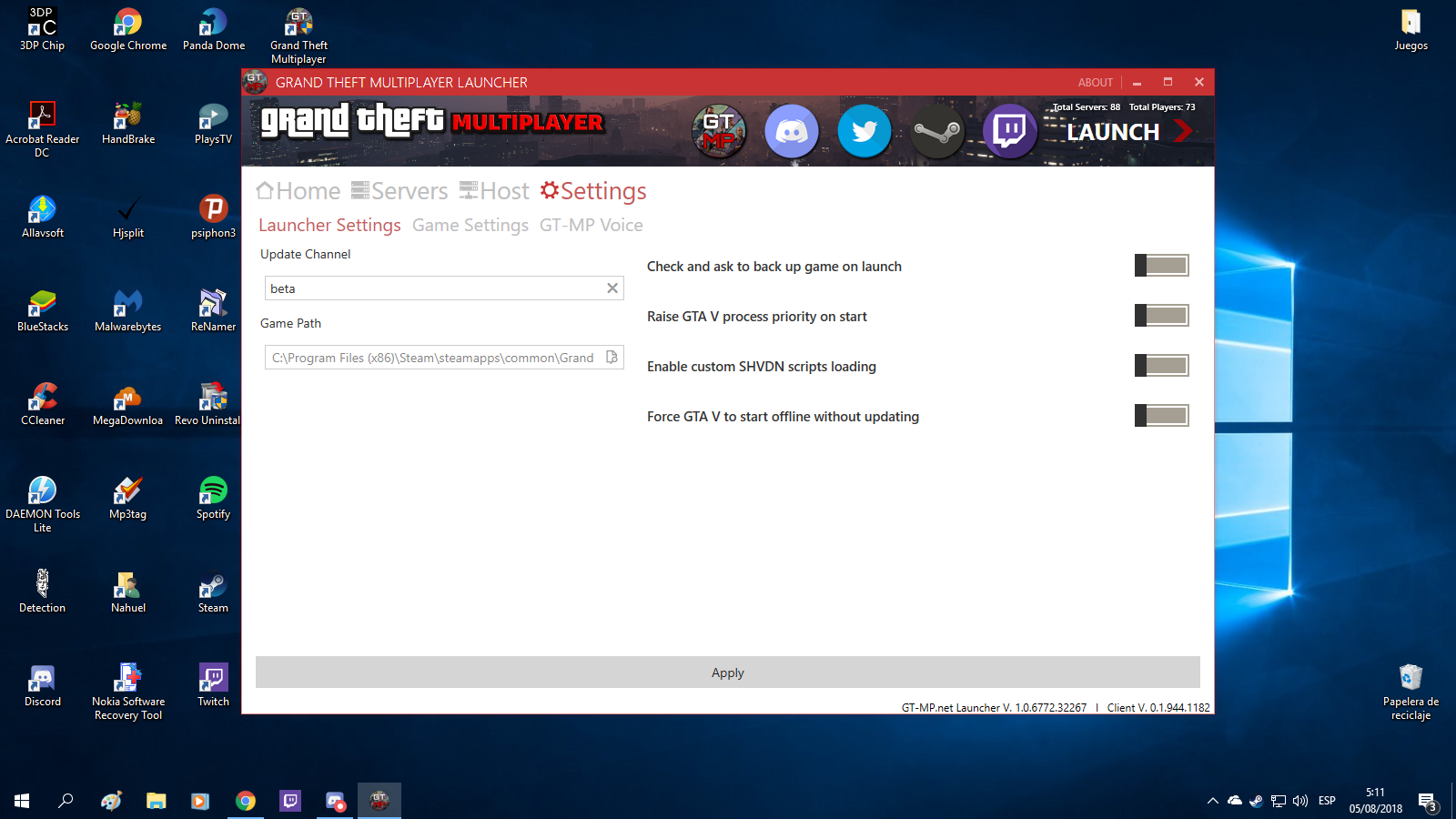The image size is (1456, 819).
Task: Open Google Chrome desktop shortcut
Action: [x=128, y=30]
